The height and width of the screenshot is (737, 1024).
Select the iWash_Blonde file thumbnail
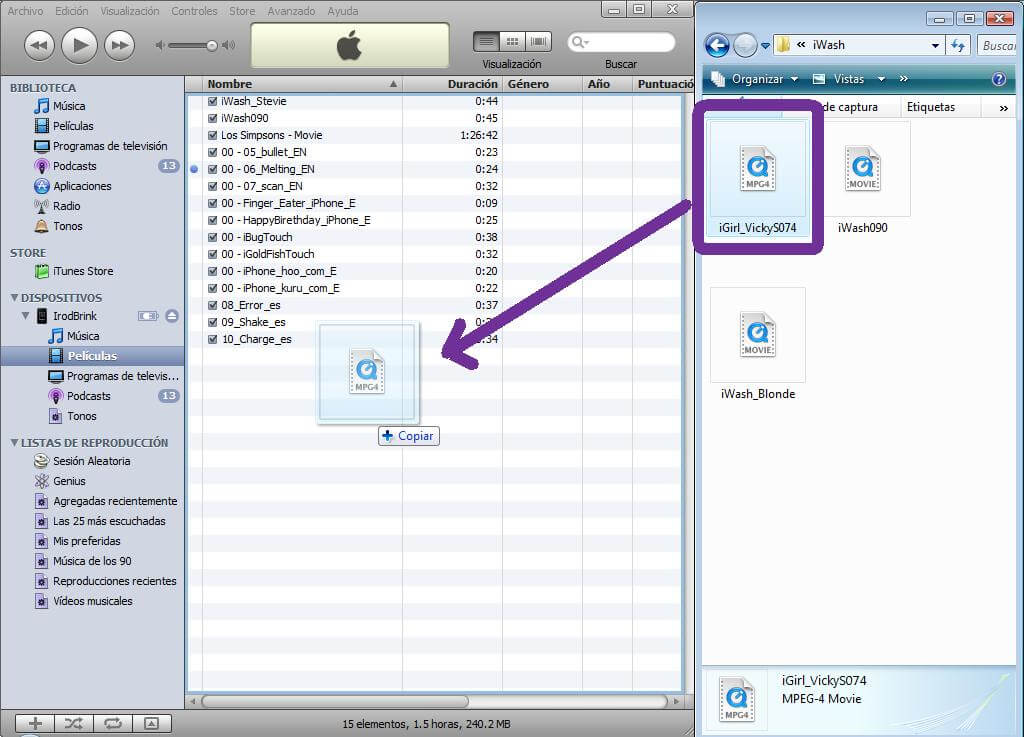click(758, 335)
